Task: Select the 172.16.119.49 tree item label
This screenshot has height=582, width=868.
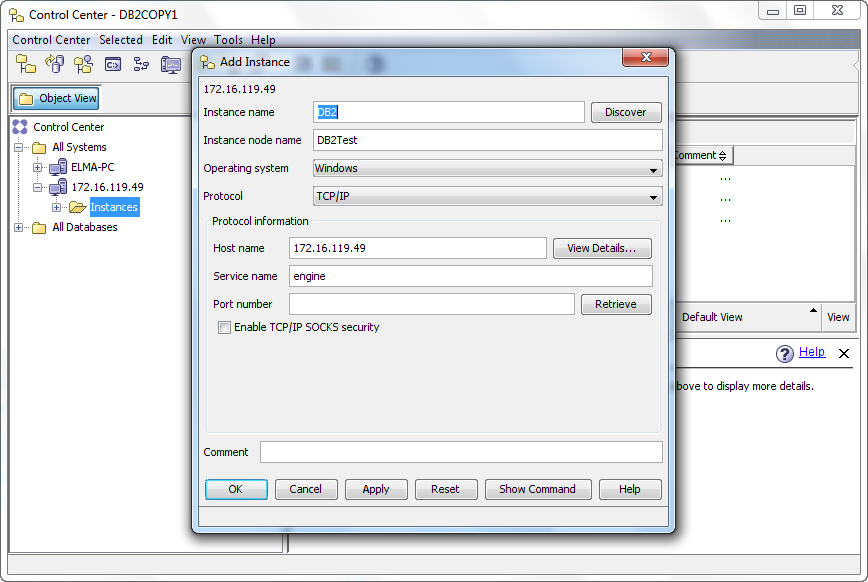Action: (x=107, y=187)
